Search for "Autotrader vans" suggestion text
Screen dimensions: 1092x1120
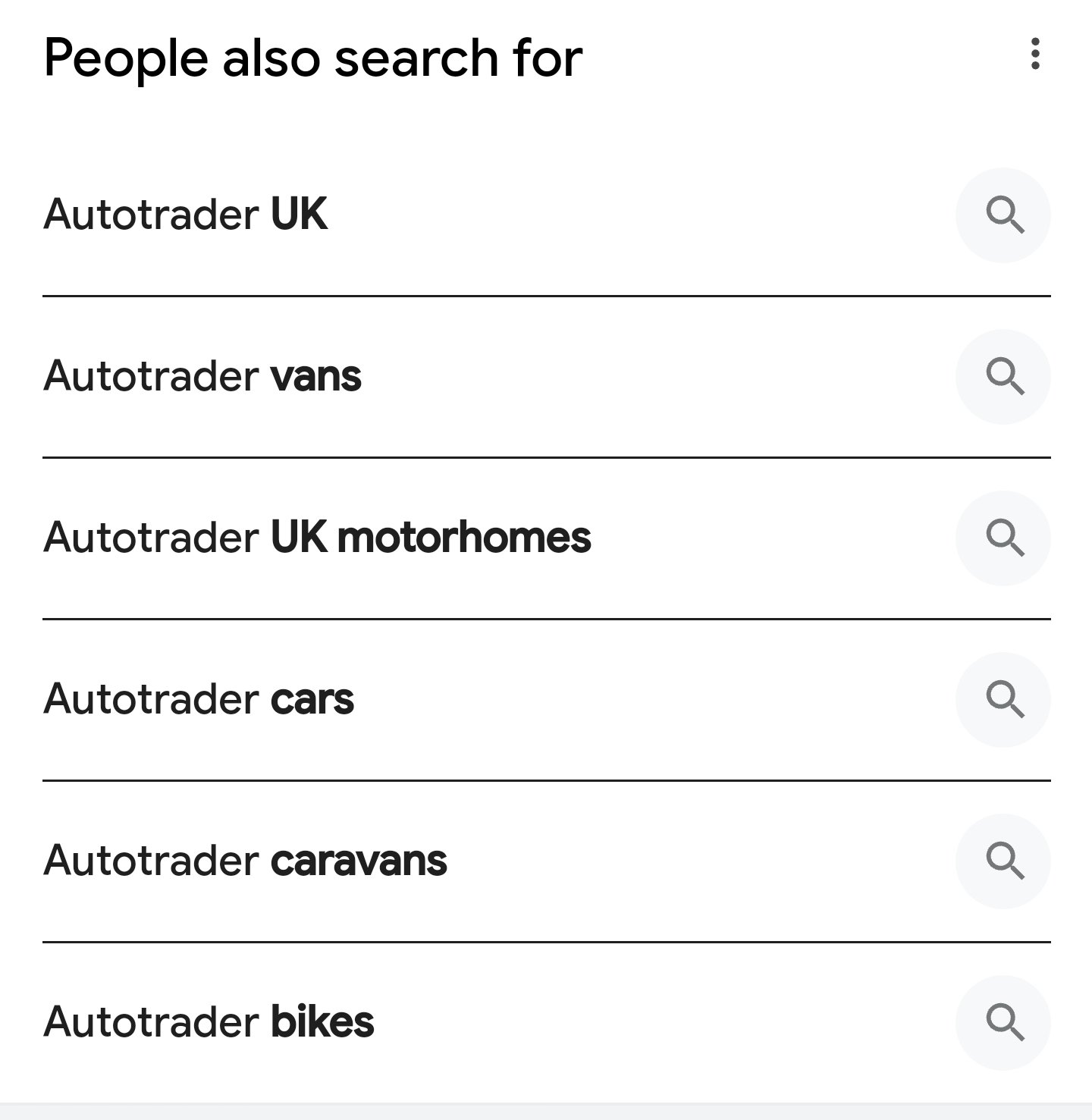(x=202, y=376)
